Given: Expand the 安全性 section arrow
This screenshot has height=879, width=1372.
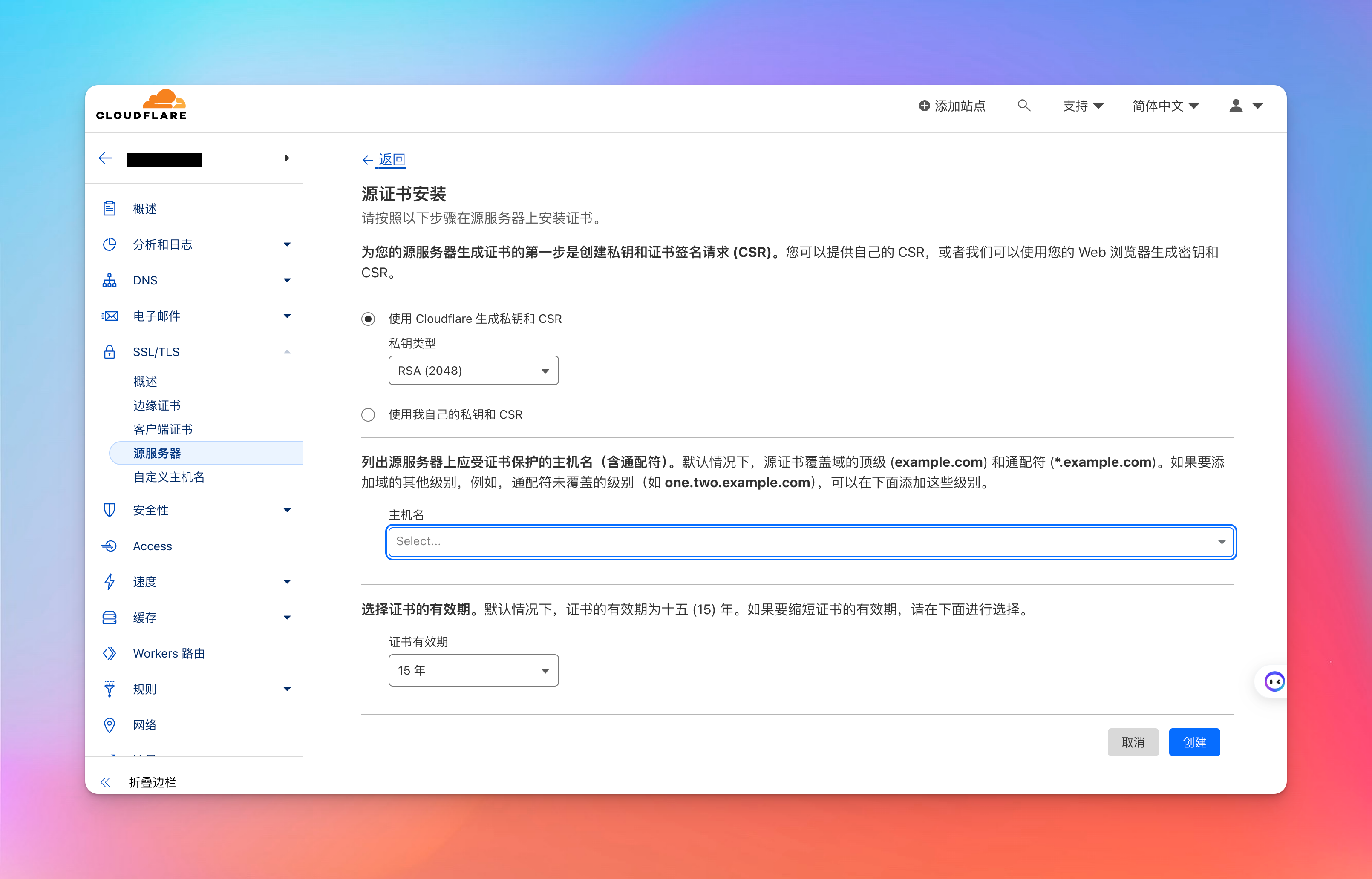Looking at the screenshot, I should point(287,510).
